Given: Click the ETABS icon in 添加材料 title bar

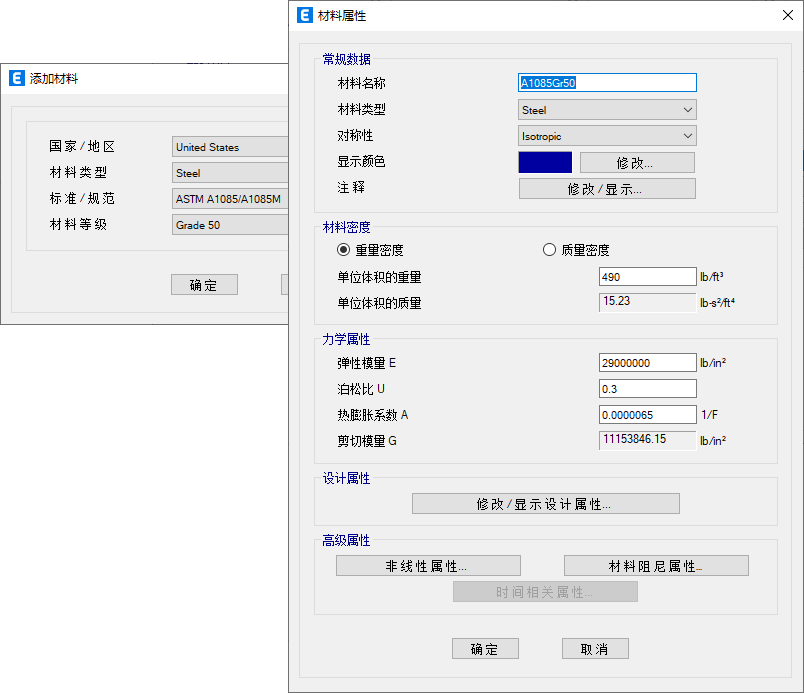Looking at the screenshot, I should pos(17,78).
